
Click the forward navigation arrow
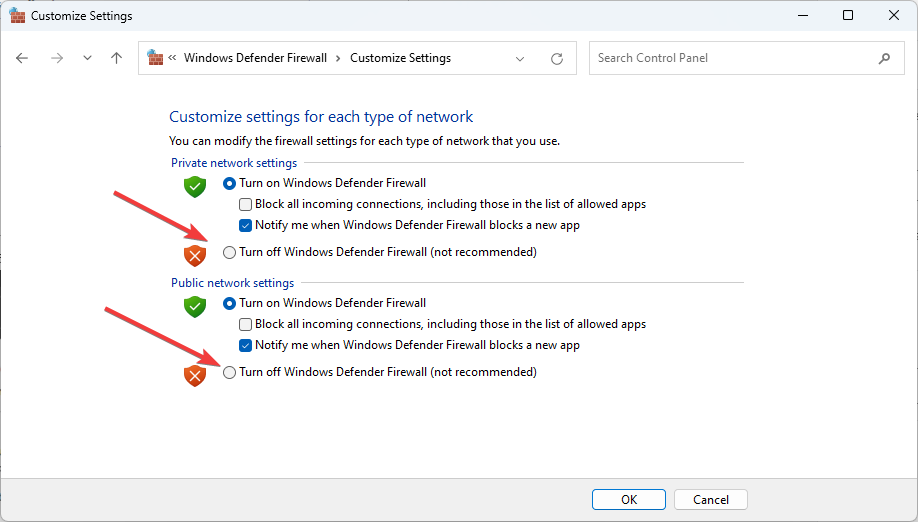pos(57,58)
